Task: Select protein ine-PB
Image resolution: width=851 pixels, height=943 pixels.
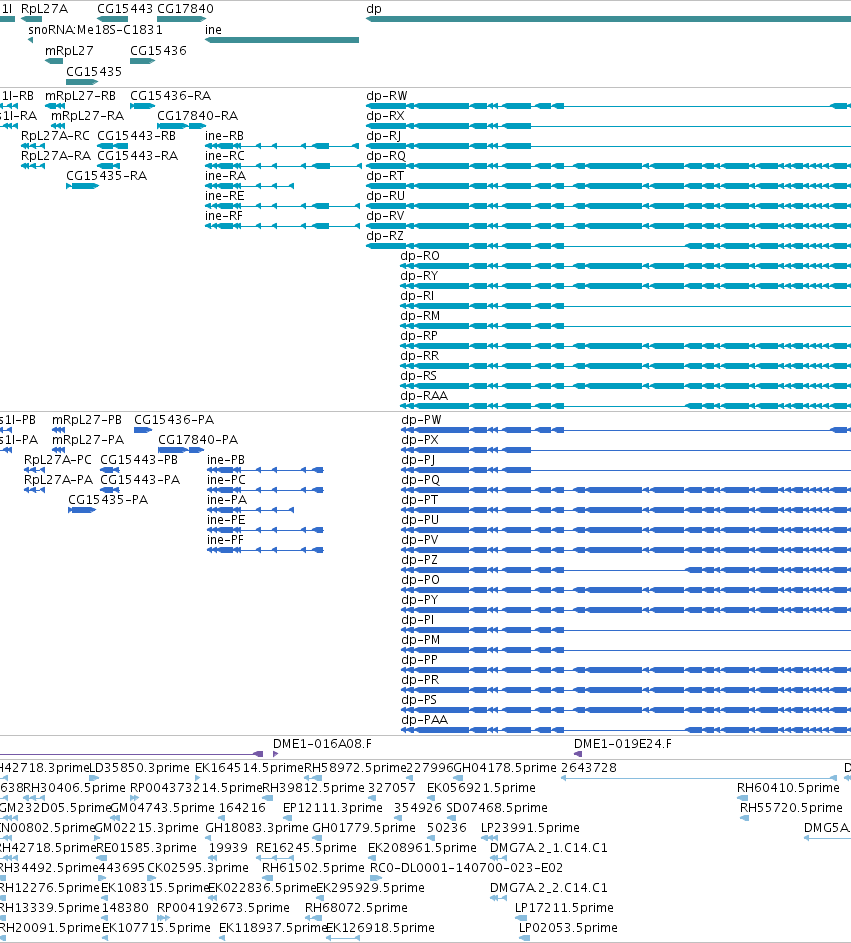Action: [226, 459]
